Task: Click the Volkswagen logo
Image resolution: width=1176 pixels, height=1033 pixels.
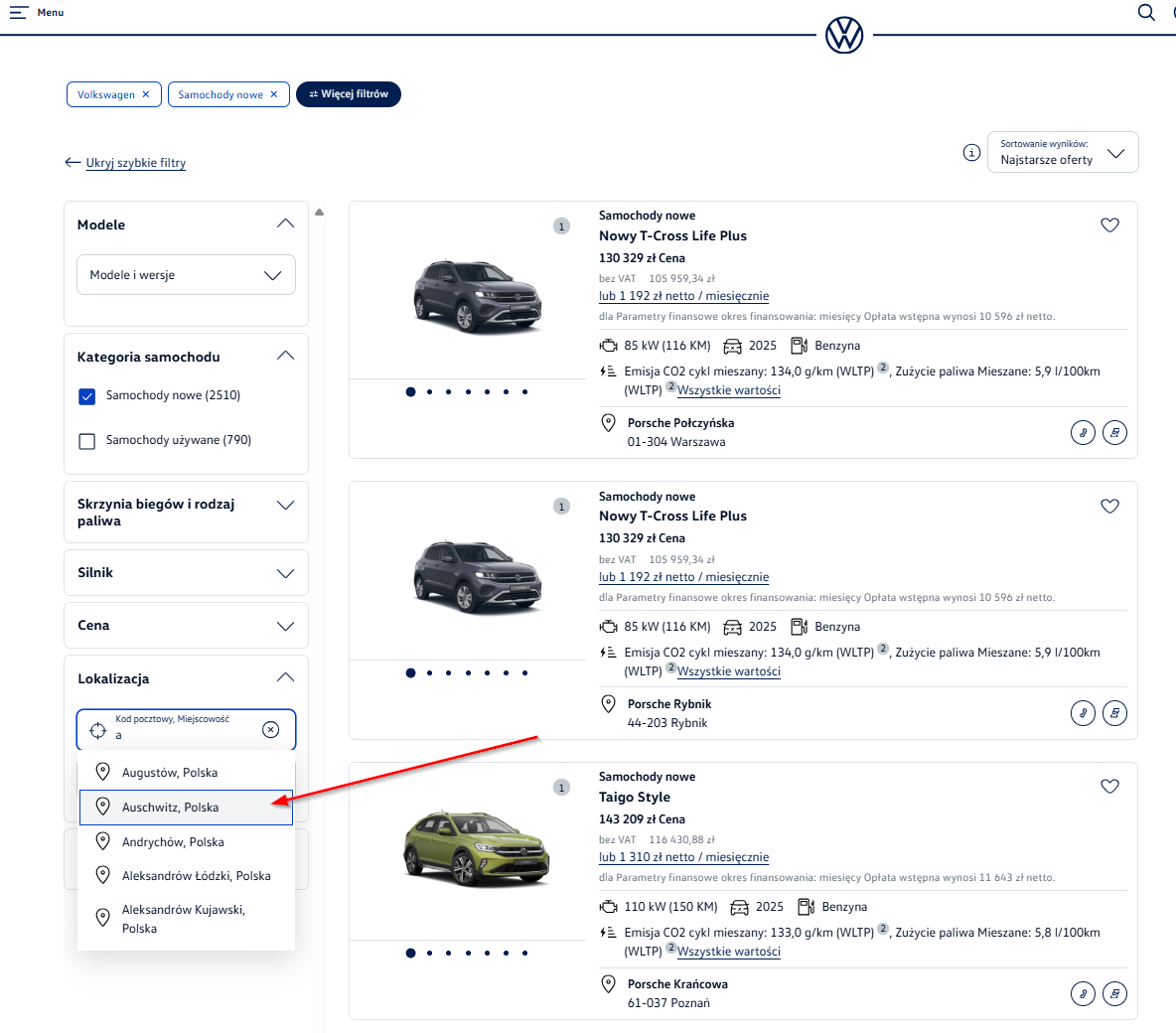Action: pos(843,35)
